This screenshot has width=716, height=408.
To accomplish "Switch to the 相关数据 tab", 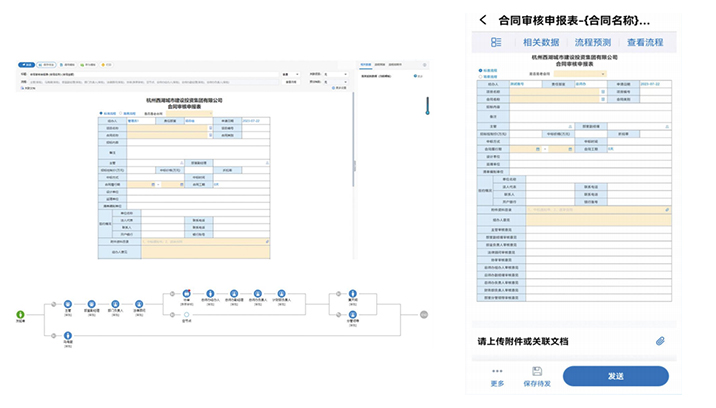I will click(541, 42).
